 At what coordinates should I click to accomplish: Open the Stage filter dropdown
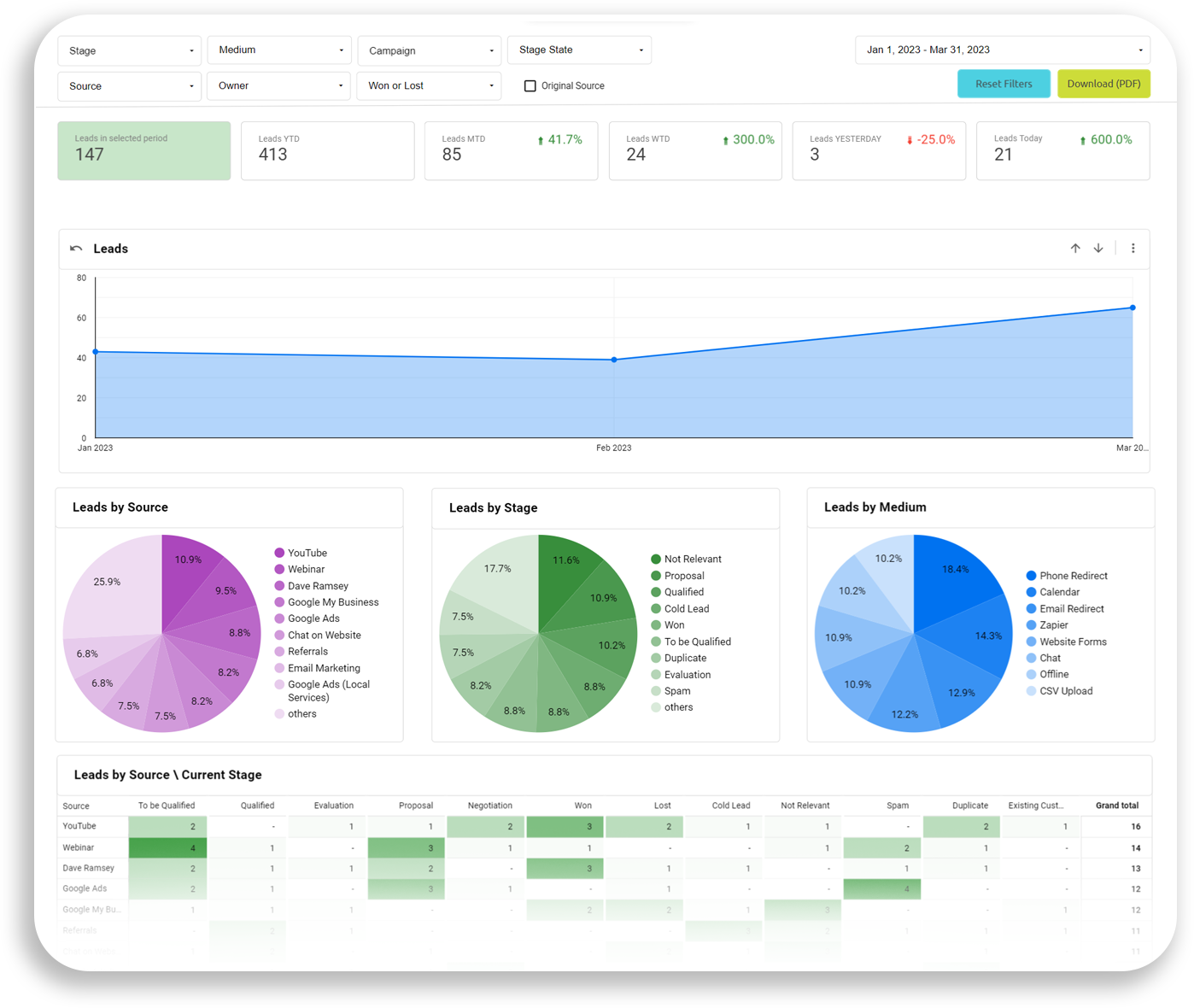(x=129, y=50)
